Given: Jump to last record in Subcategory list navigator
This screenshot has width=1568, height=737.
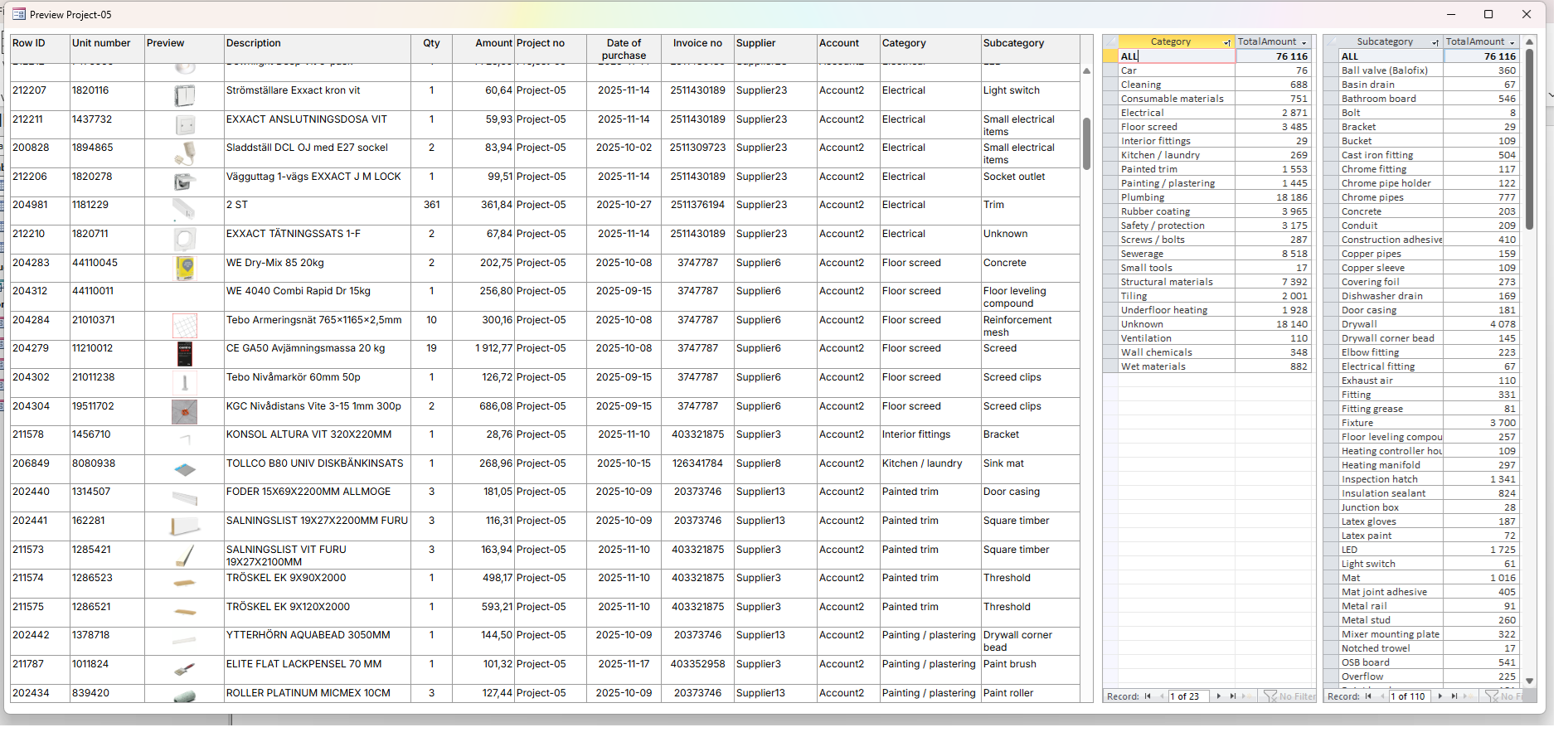Looking at the screenshot, I should click(1454, 696).
